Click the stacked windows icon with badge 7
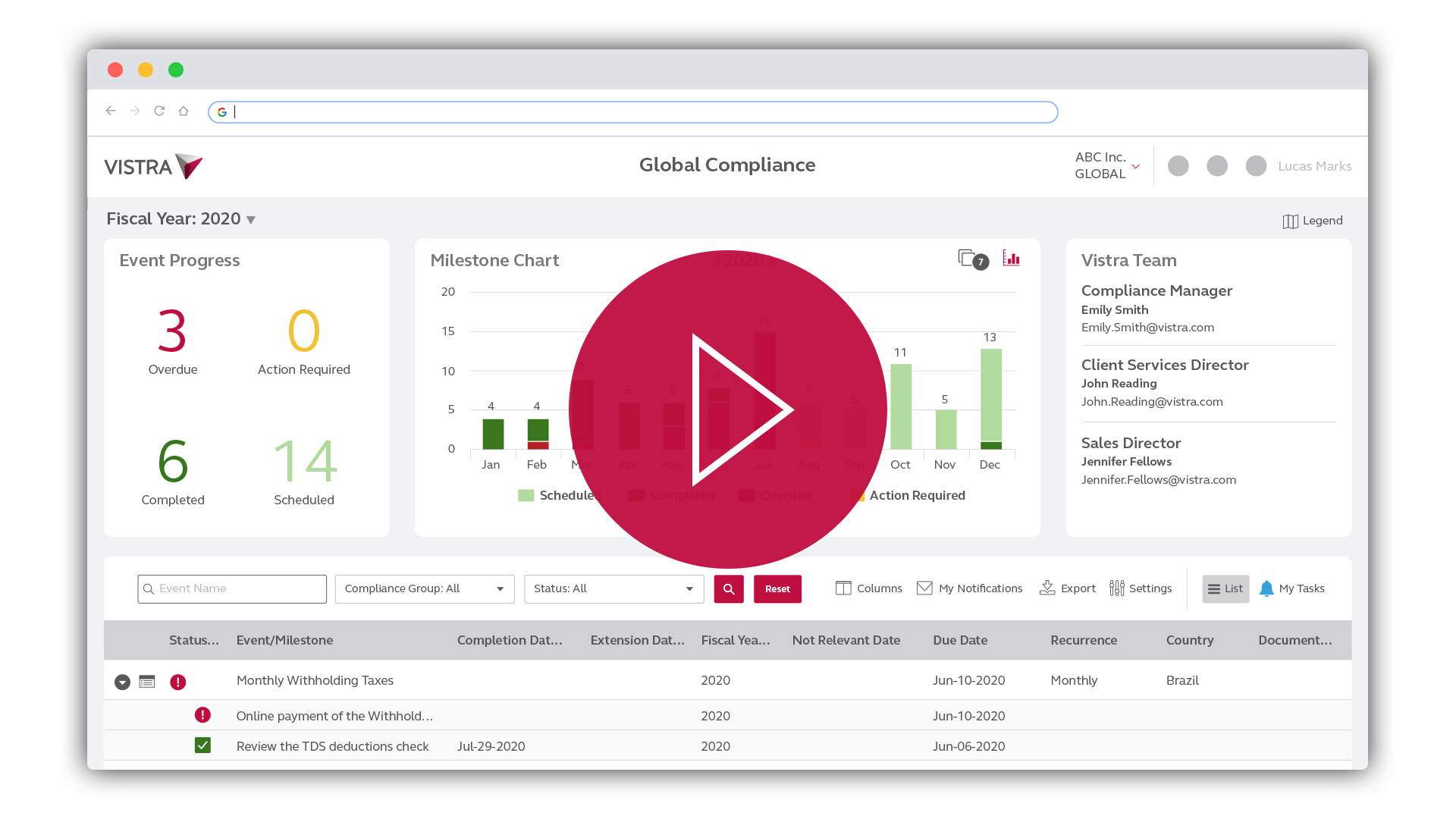The height and width of the screenshot is (819, 1456). coord(973,259)
